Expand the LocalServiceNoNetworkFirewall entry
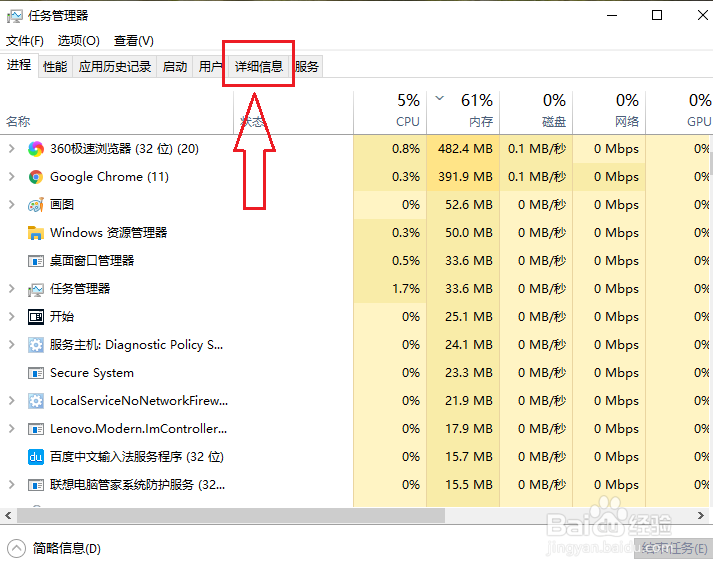Screen dimensions: 713x572 point(12,401)
